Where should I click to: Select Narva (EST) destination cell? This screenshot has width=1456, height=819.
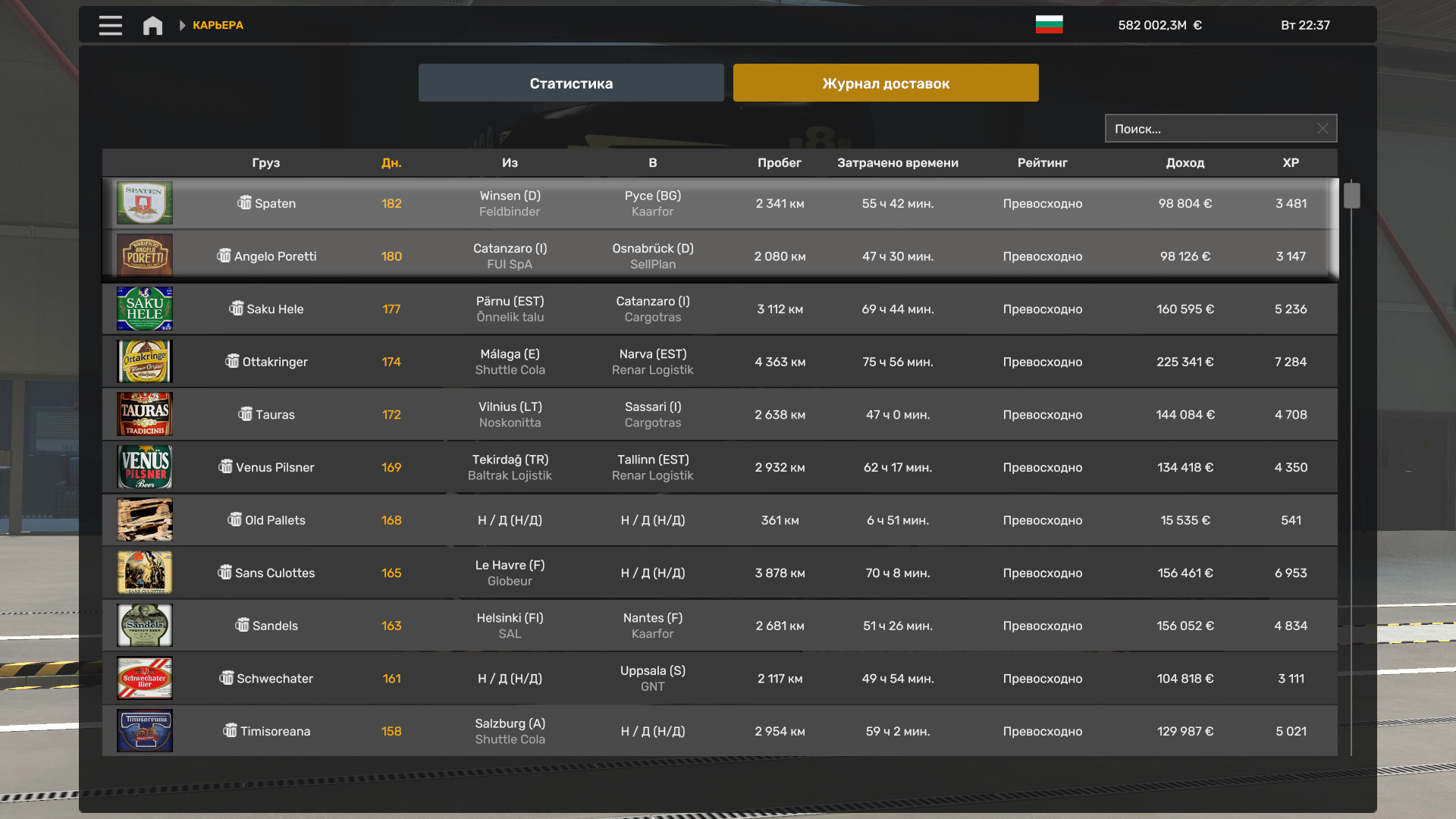(653, 354)
